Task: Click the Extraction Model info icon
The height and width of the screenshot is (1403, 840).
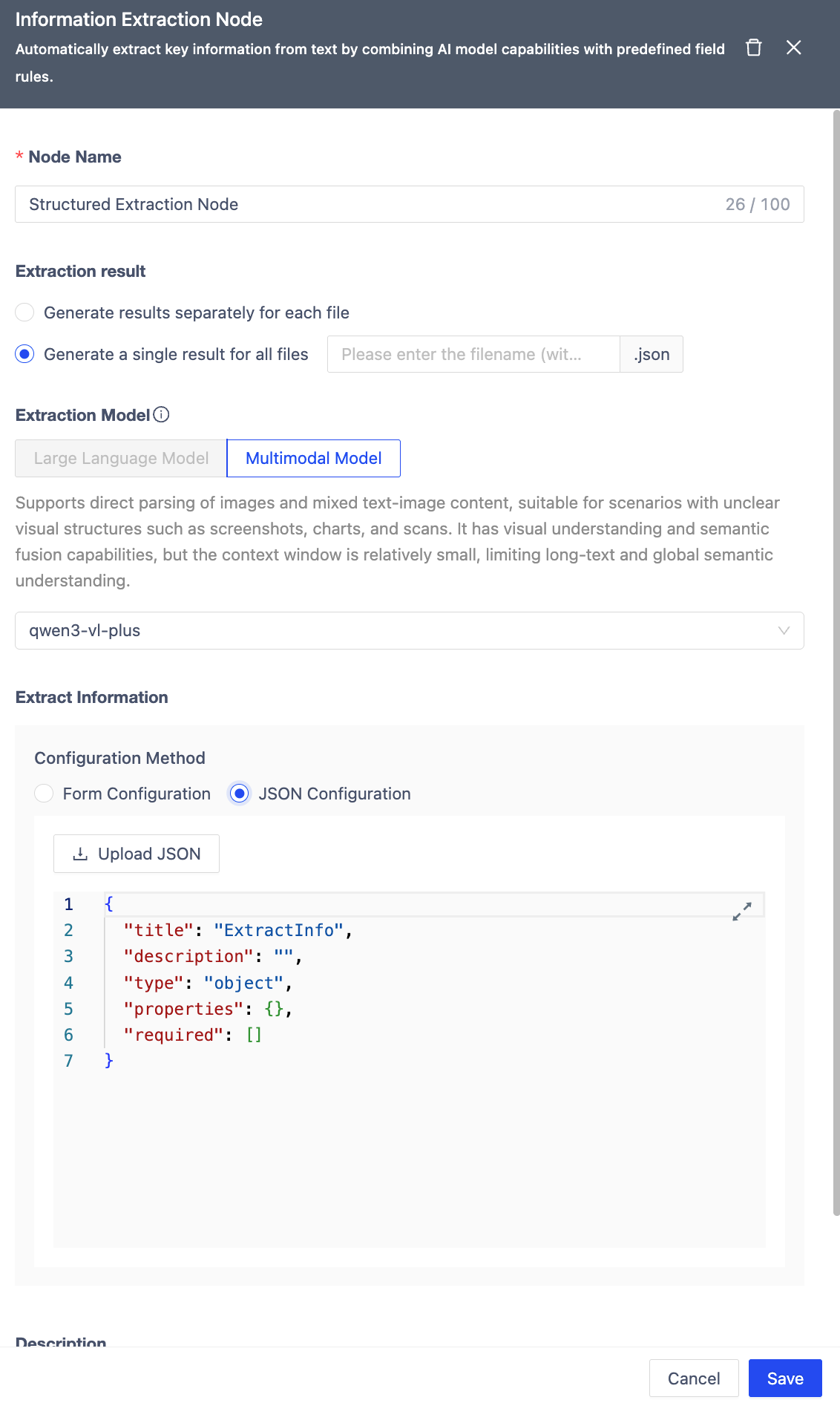Action: [161, 415]
